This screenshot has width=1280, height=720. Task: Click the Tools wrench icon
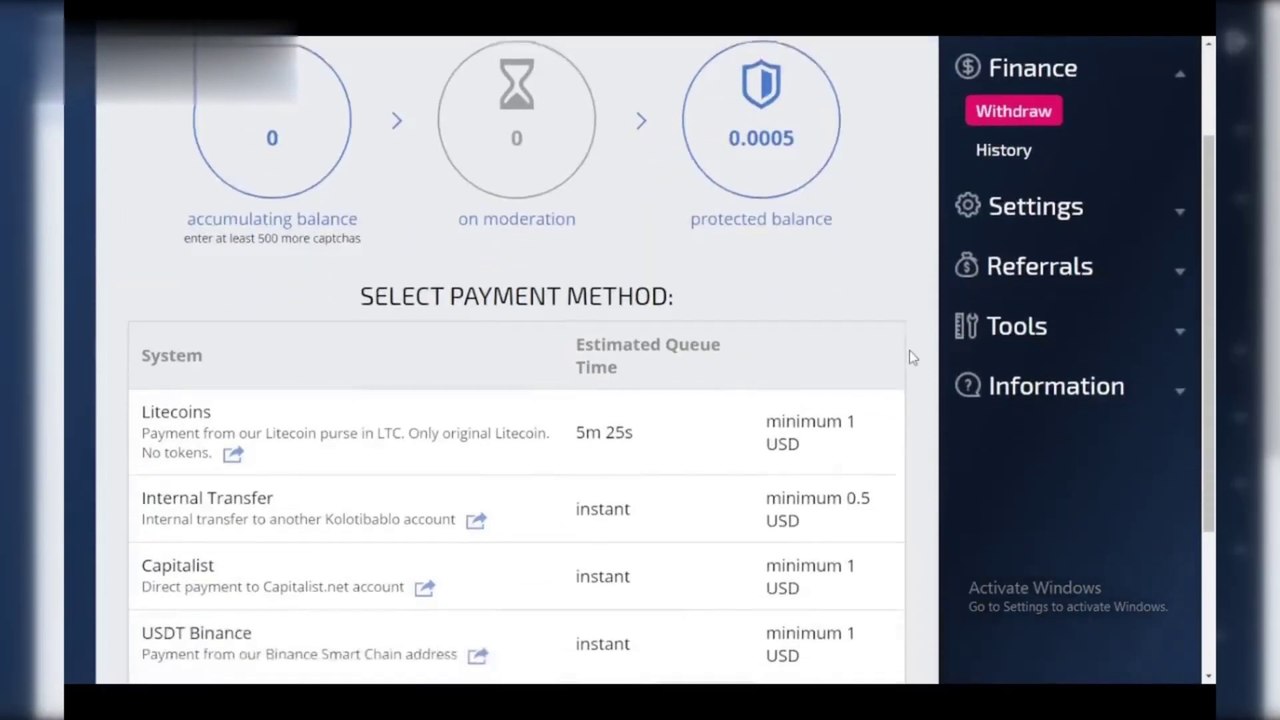pyautogui.click(x=966, y=326)
